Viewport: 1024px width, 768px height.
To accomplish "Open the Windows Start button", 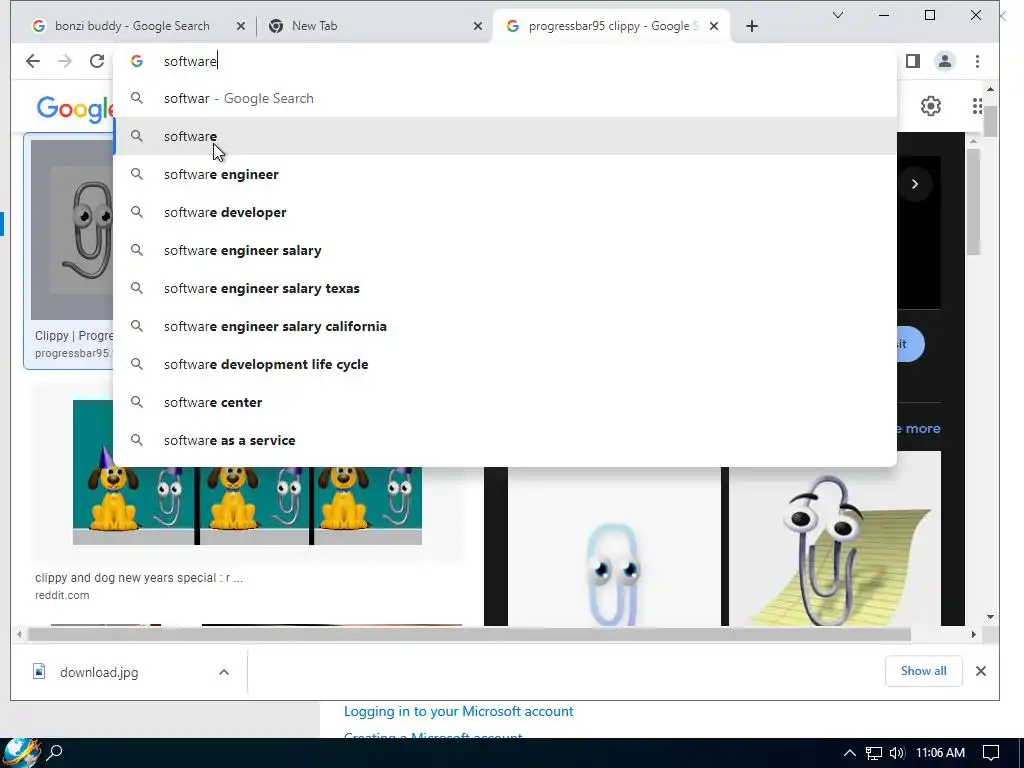I will (x=20, y=752).
